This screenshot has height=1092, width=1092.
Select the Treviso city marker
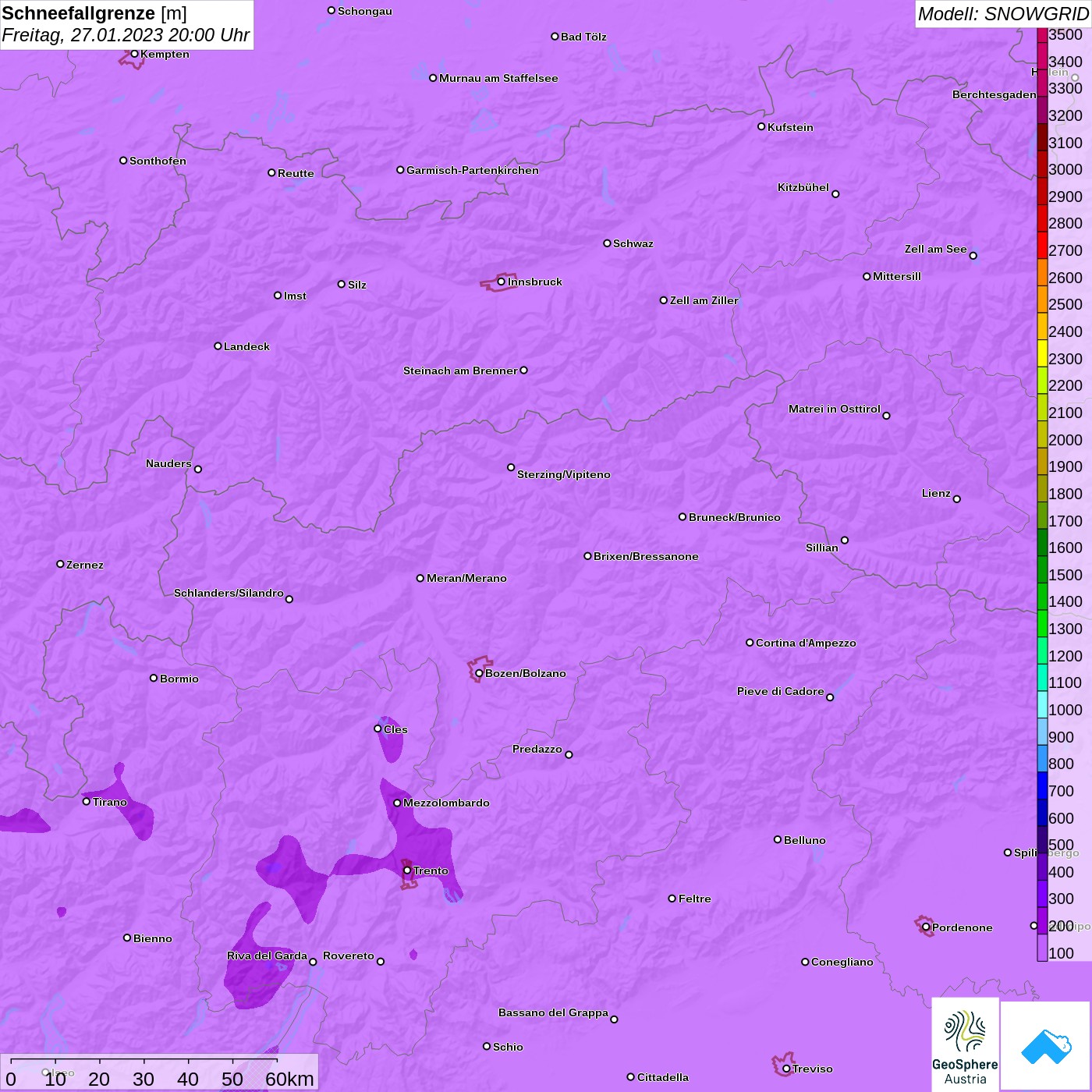point(786,1069)
